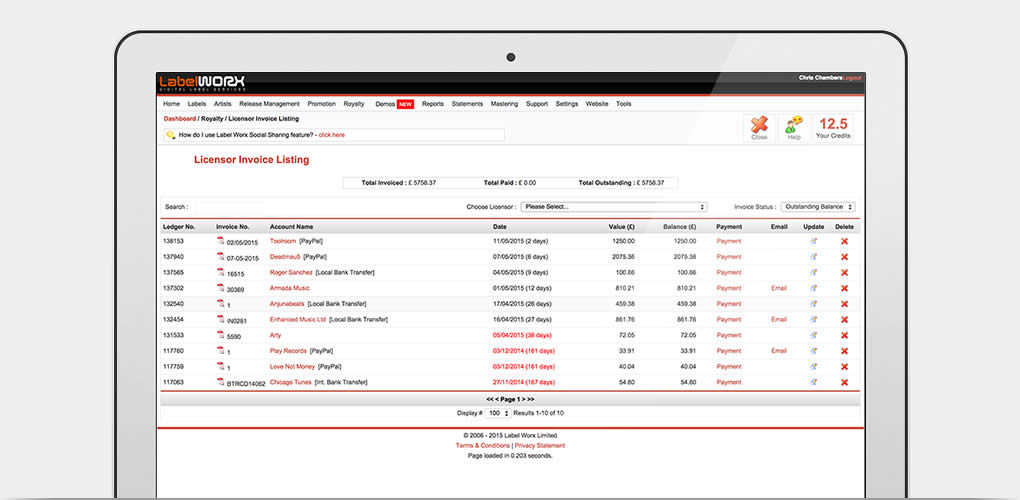The height and width of the screenshot is (500, 1020).
Task: Delete the Roger Sanchez invoice with red X
Action: (x=844, y=272)
